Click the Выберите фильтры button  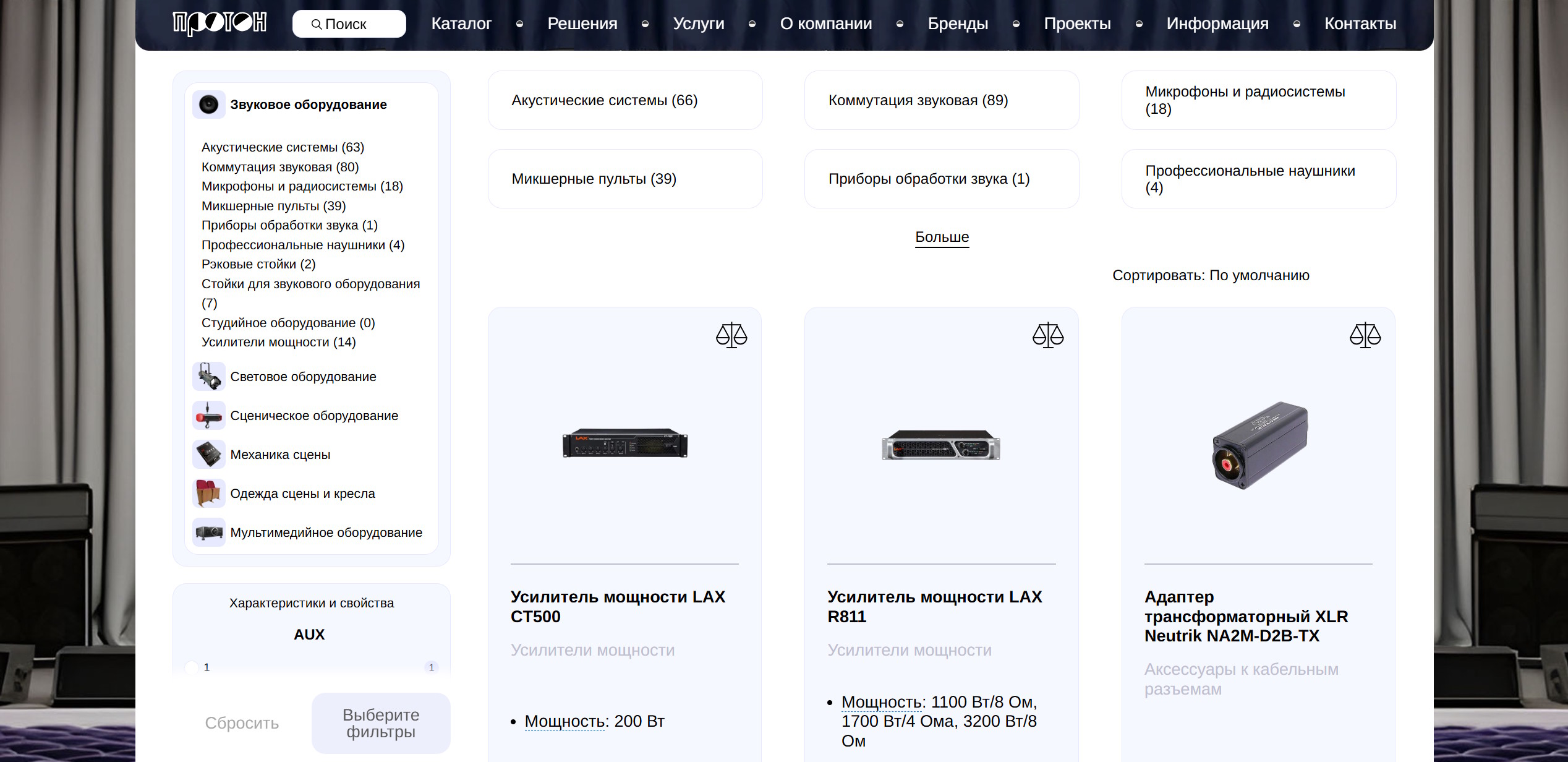point(381,723)
